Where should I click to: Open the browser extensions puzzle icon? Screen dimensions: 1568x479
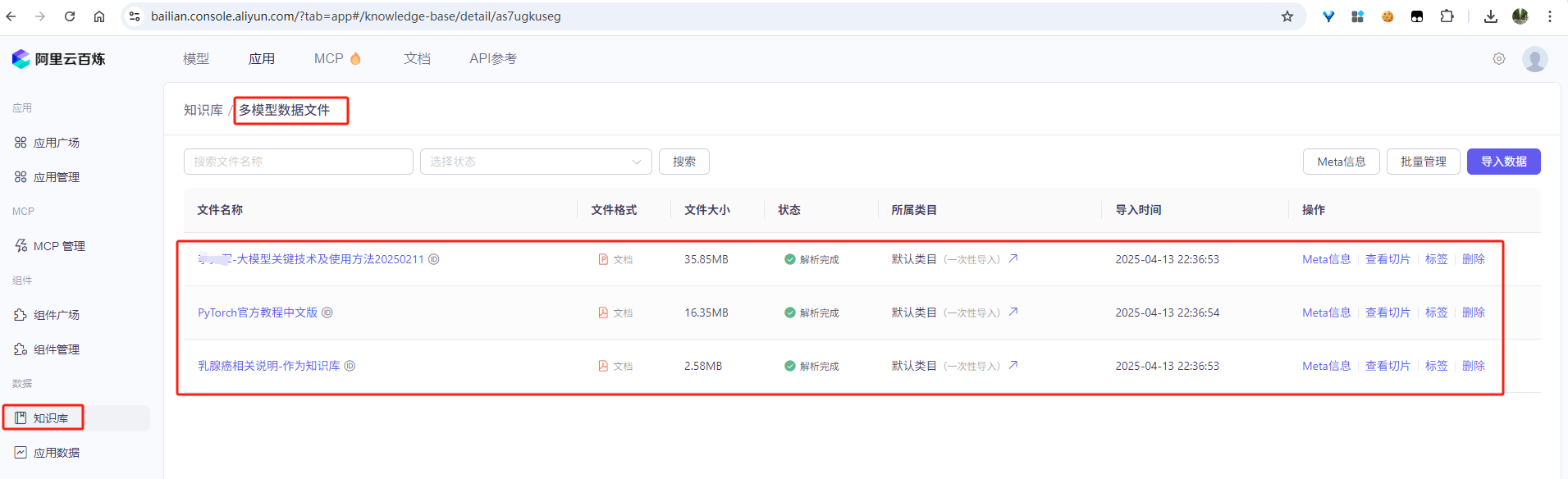point(1447,16)
